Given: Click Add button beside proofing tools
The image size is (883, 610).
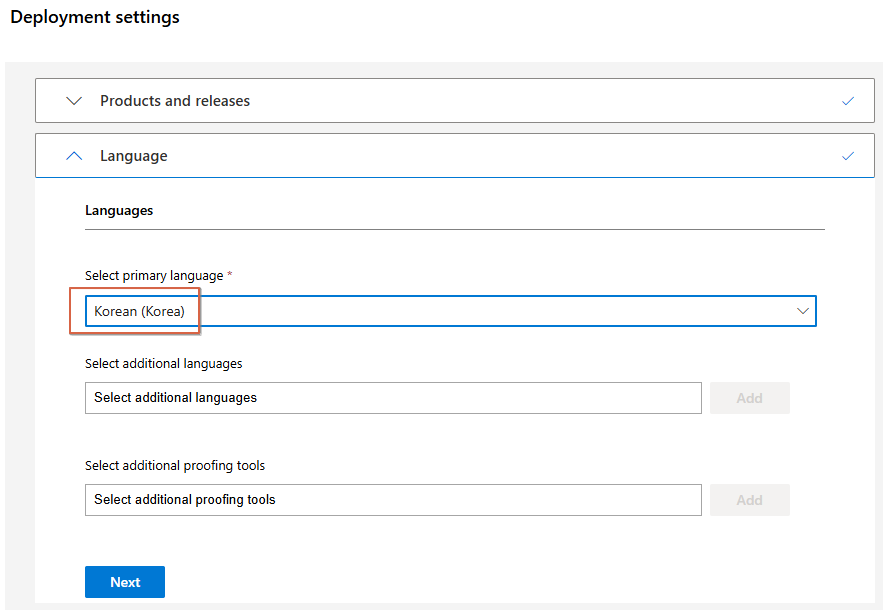Looking at the screenshot, I should (750, 500).
